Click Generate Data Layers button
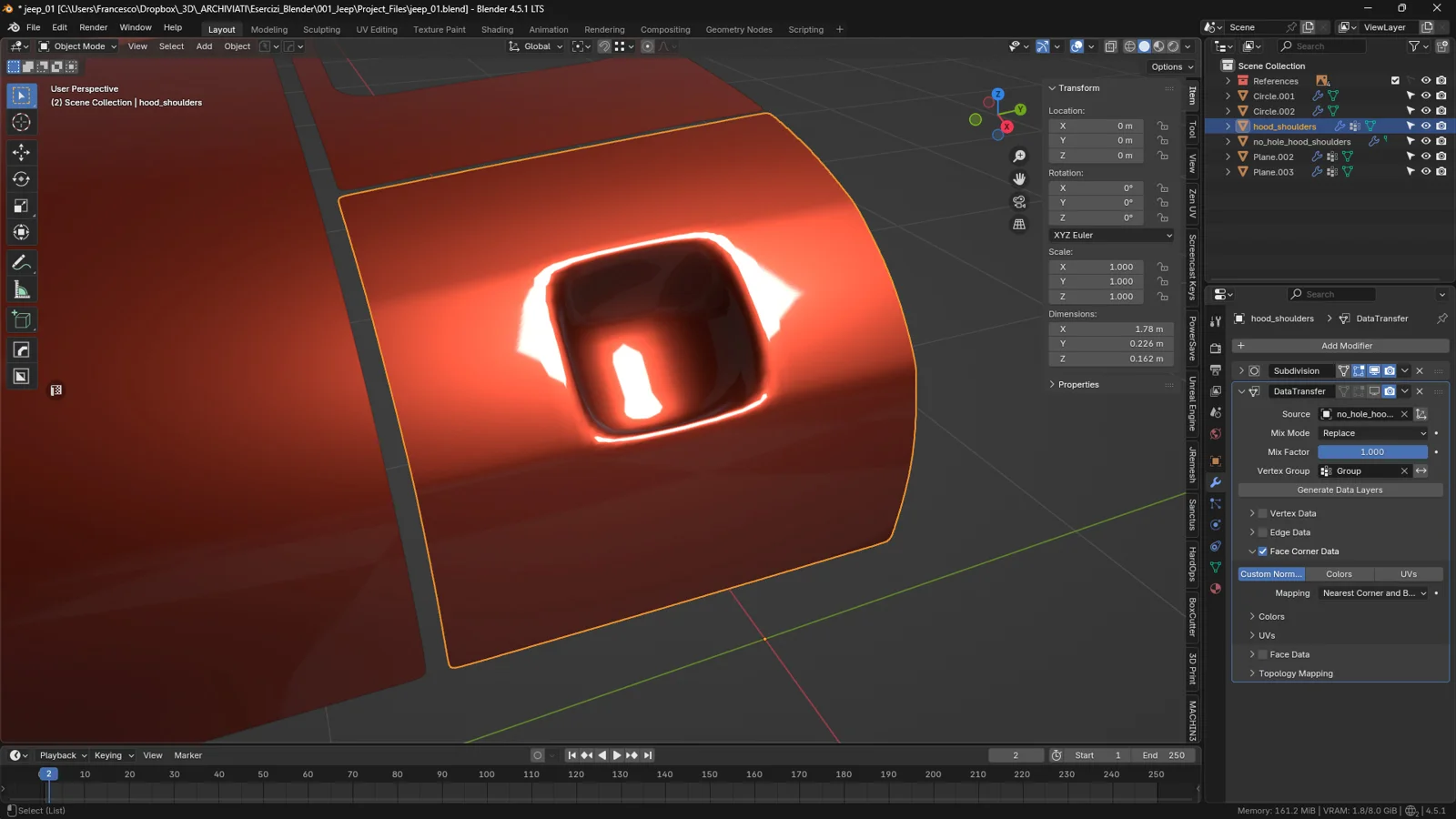 pos(1340,490)
